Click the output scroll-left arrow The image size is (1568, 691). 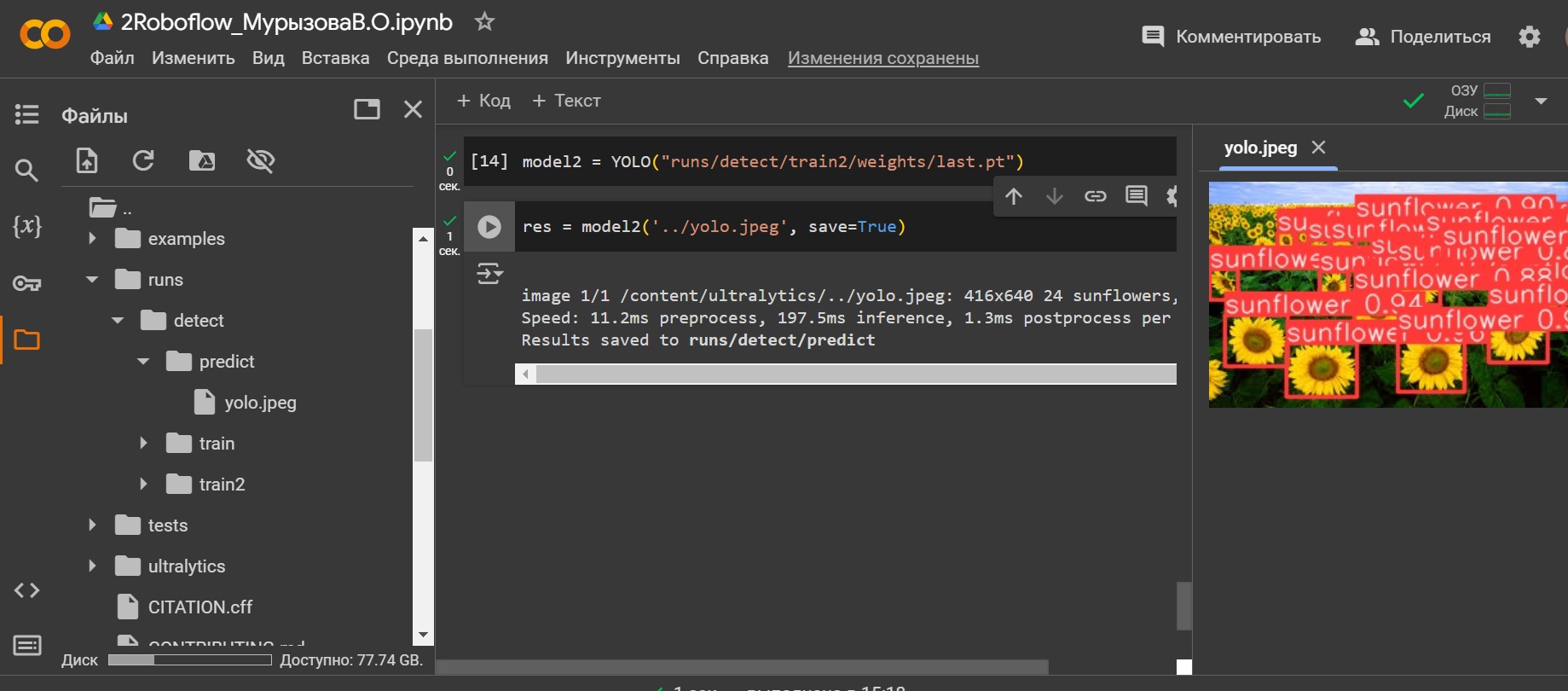tap(525, 374)
